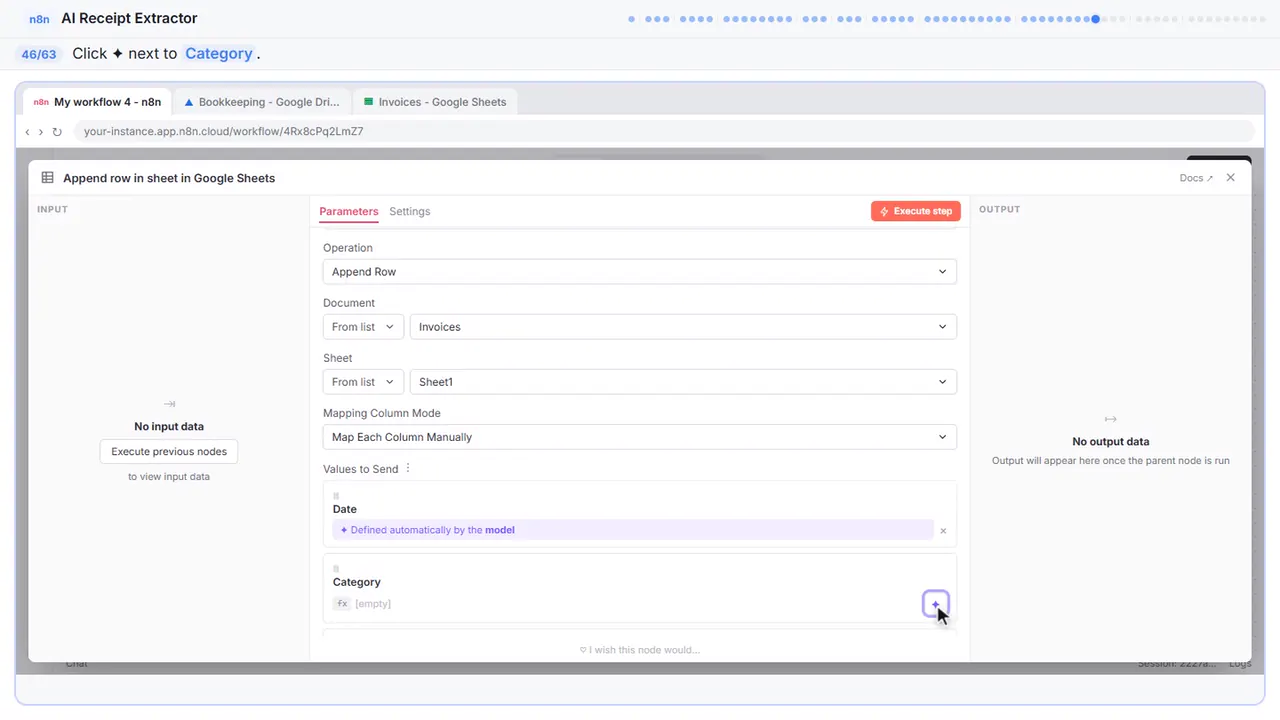Viewport: 1280px width, 720px height.
Task: Switch to the Invoices Google Sheets browser tab
Action: click(435, 102)
